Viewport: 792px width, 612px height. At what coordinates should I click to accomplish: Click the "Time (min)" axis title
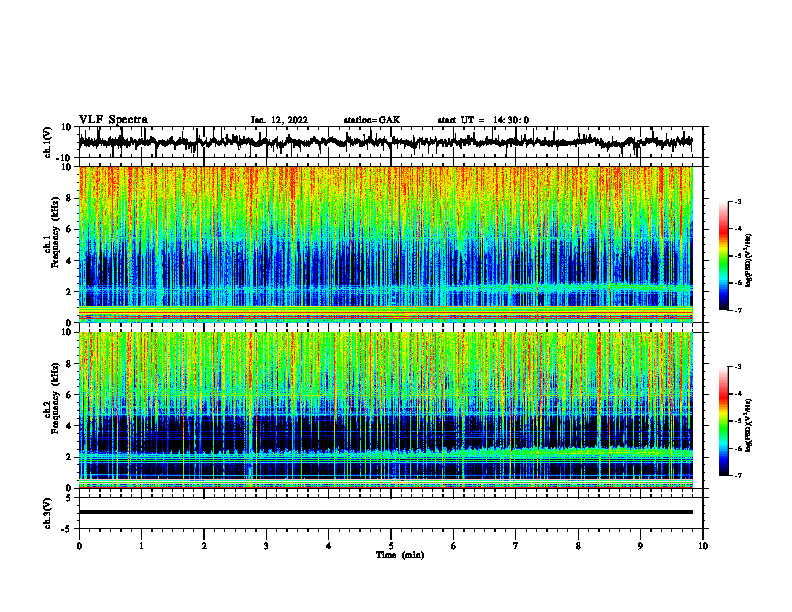click(400, 555)
